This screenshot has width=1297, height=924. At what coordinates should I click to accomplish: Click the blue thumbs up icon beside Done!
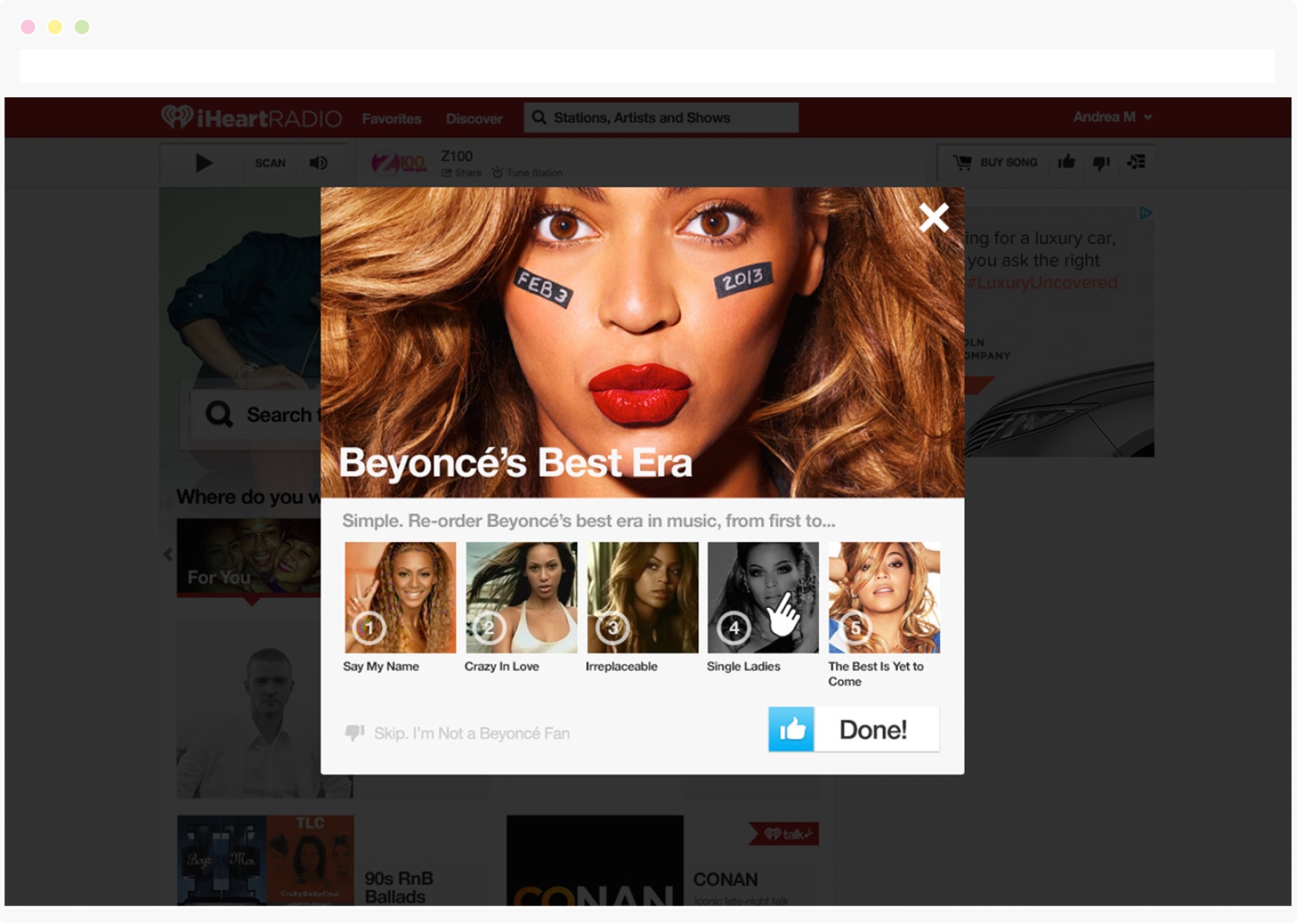(791, 729)
